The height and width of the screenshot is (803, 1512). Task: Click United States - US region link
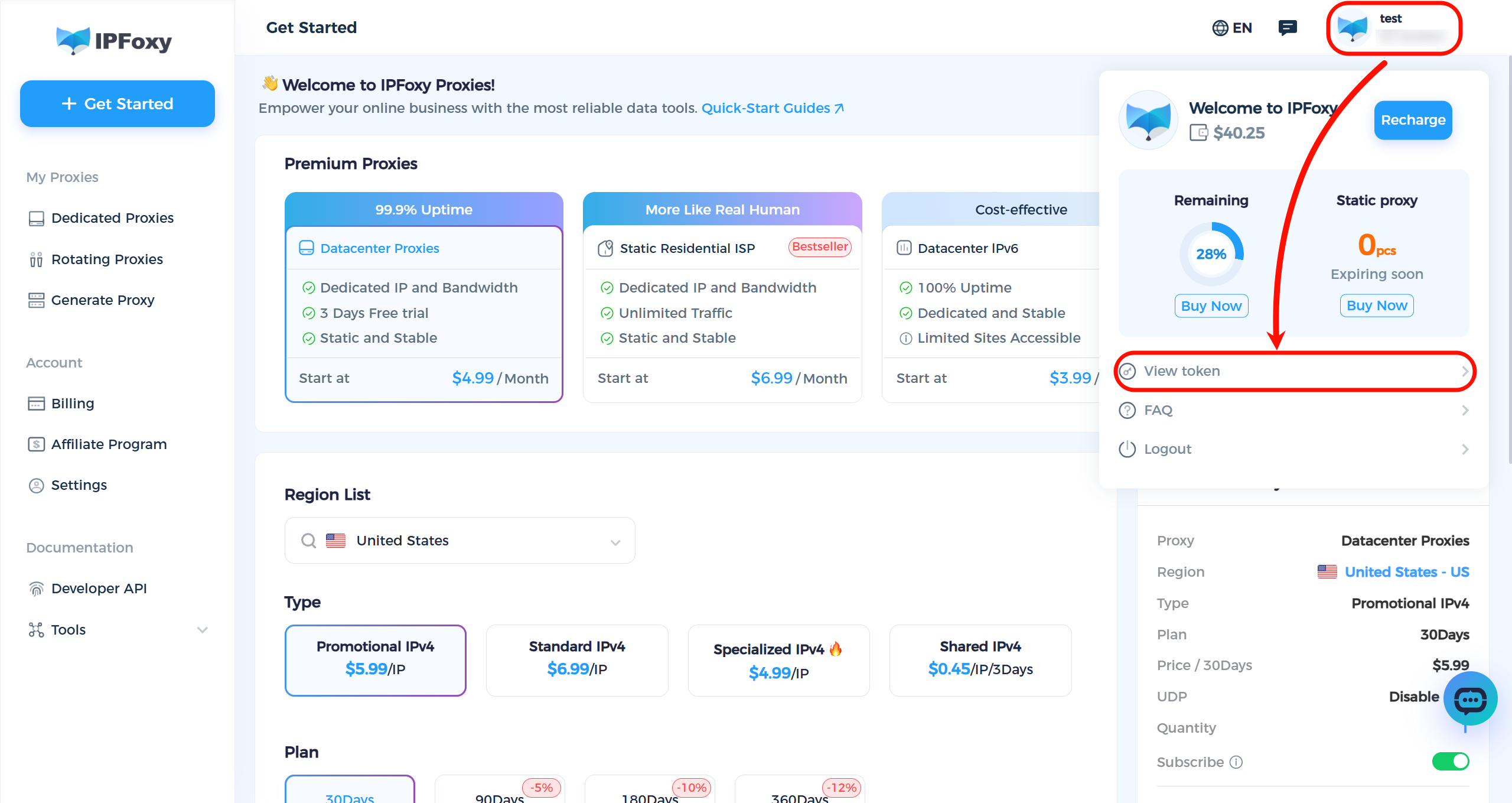pos(1407,572)
